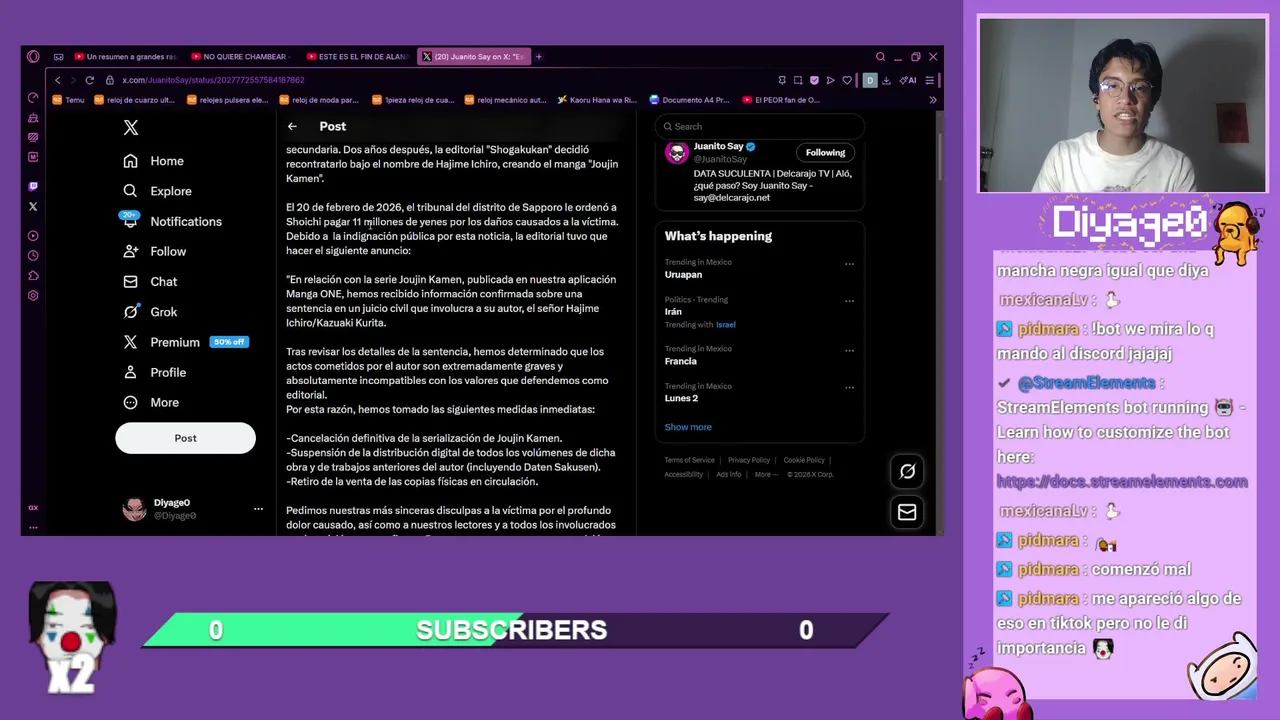The image size is (1280, 720).
Task: Click Show more under trends
Action: [688, 427]
